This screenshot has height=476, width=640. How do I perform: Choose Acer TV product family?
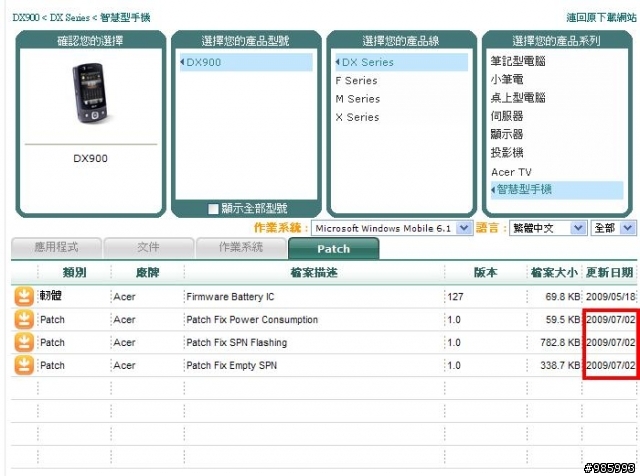(511, 172)
